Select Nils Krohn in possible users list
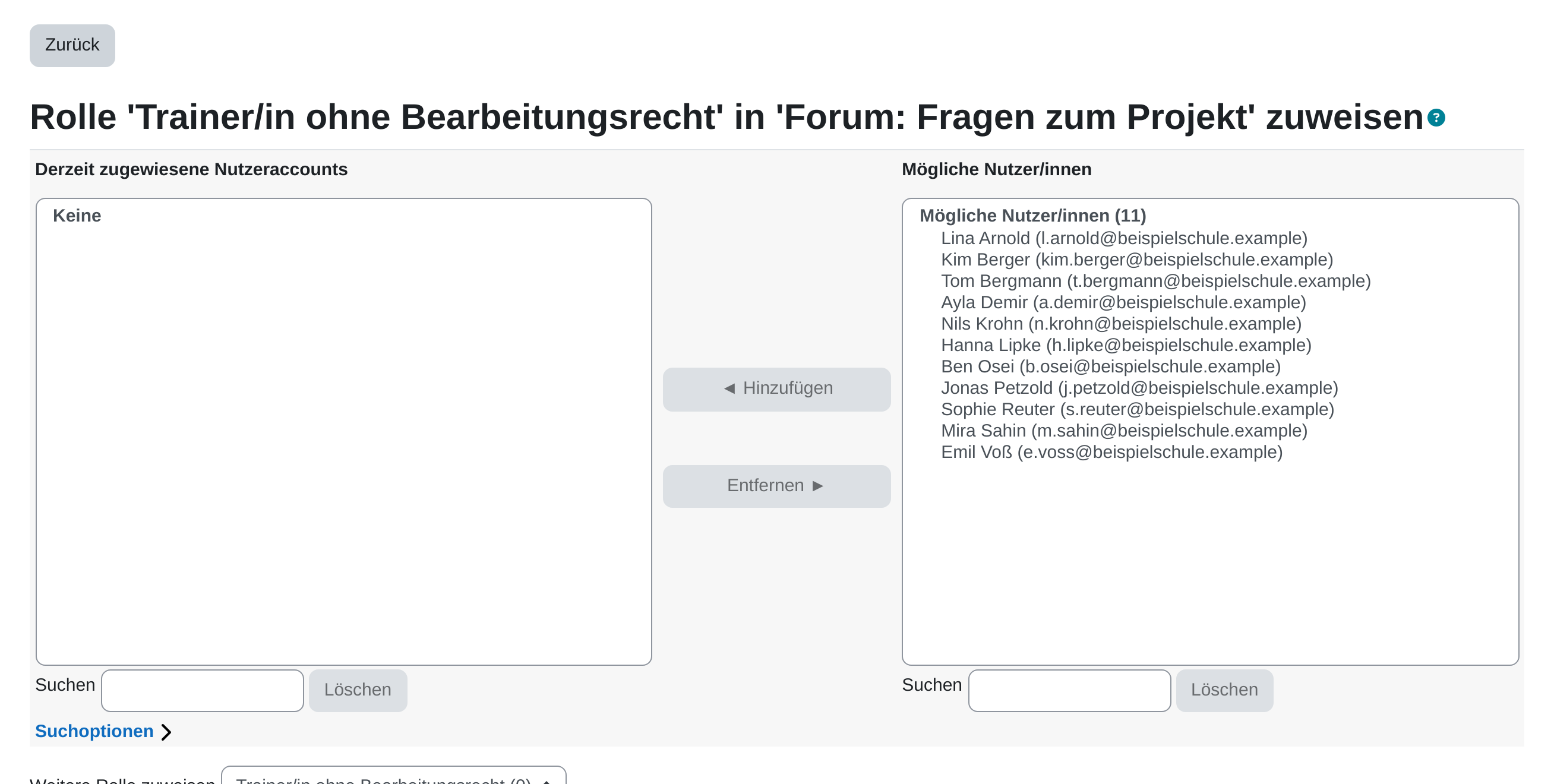The height and width of the screenshot is (784, 1554). click(1121, 324)
